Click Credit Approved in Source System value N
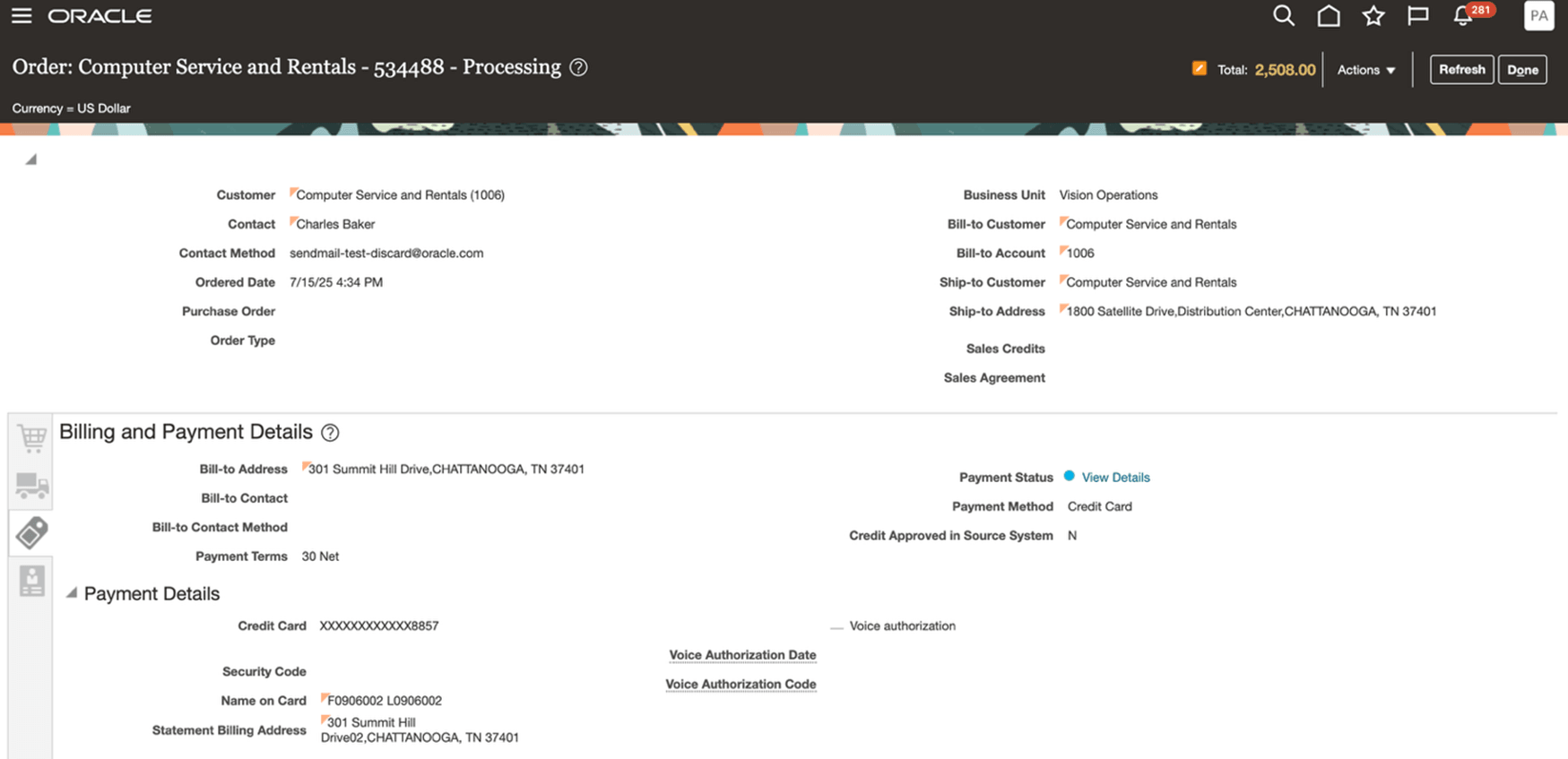Viewport: 1568px width, 759px height. click(x=1072, y=536)
